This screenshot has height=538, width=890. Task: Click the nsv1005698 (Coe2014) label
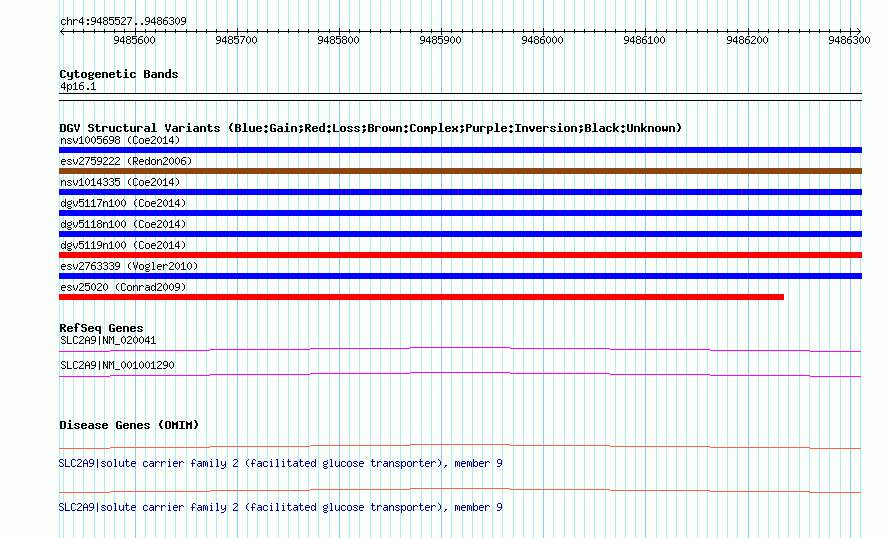(120, 140)
